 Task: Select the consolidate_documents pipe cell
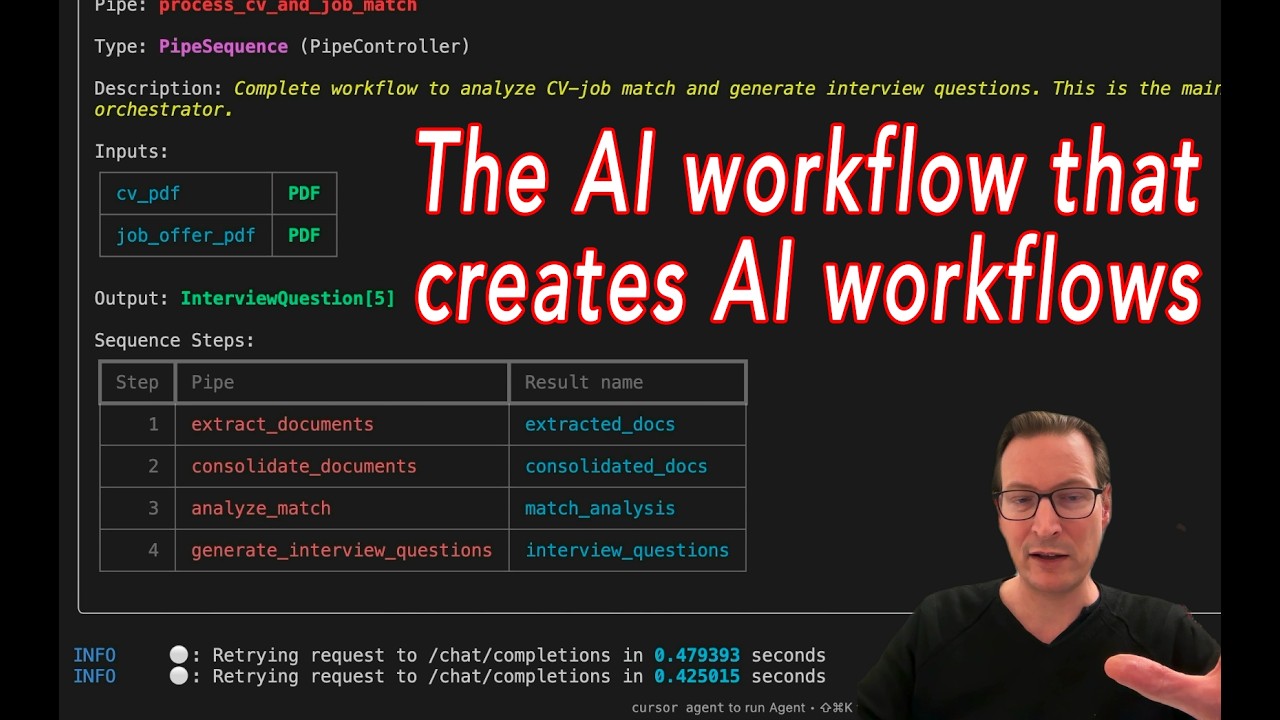point(342,466)
